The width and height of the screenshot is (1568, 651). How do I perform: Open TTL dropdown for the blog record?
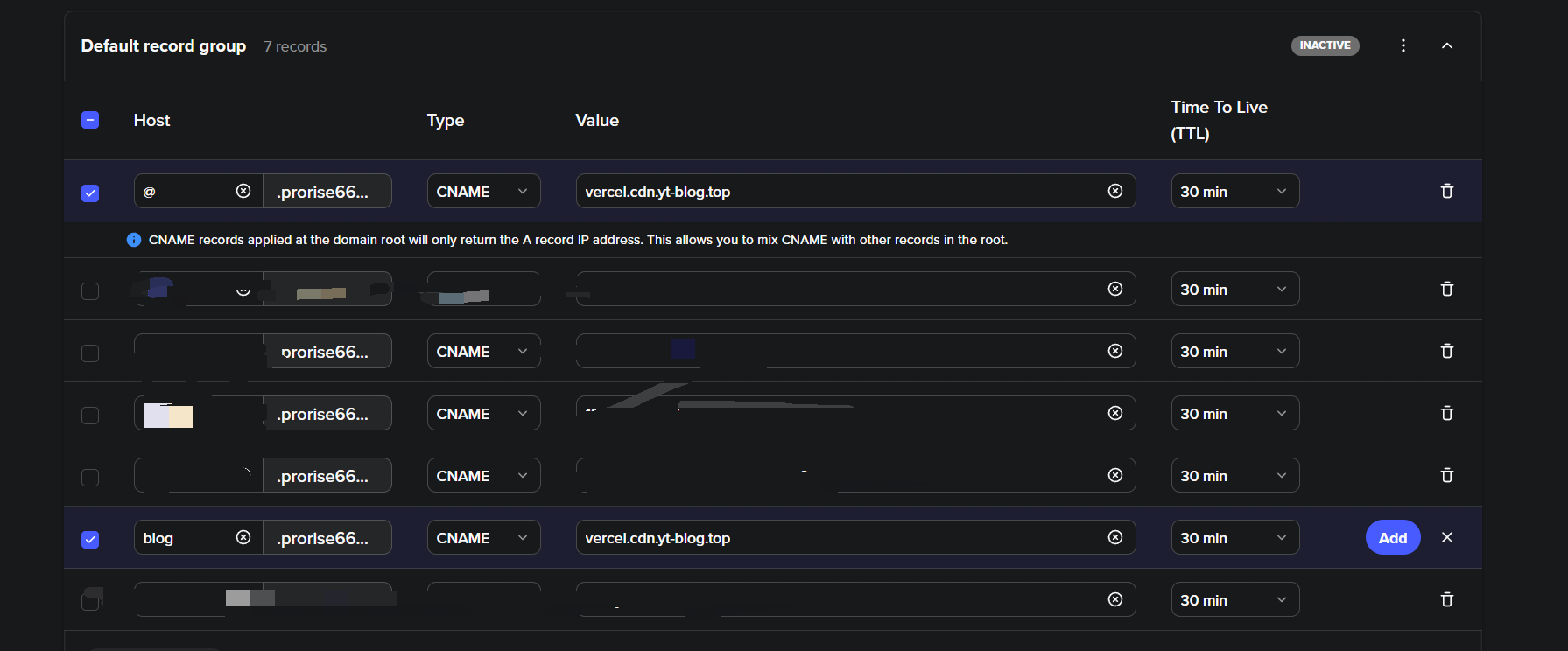click(1234, 538)
